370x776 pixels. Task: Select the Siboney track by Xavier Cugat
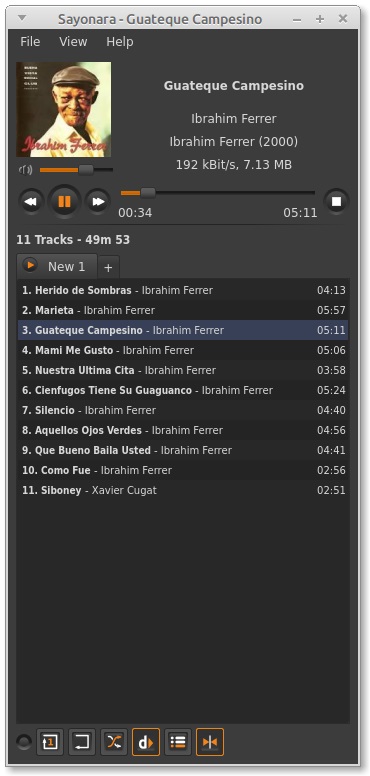coord(183,490)
